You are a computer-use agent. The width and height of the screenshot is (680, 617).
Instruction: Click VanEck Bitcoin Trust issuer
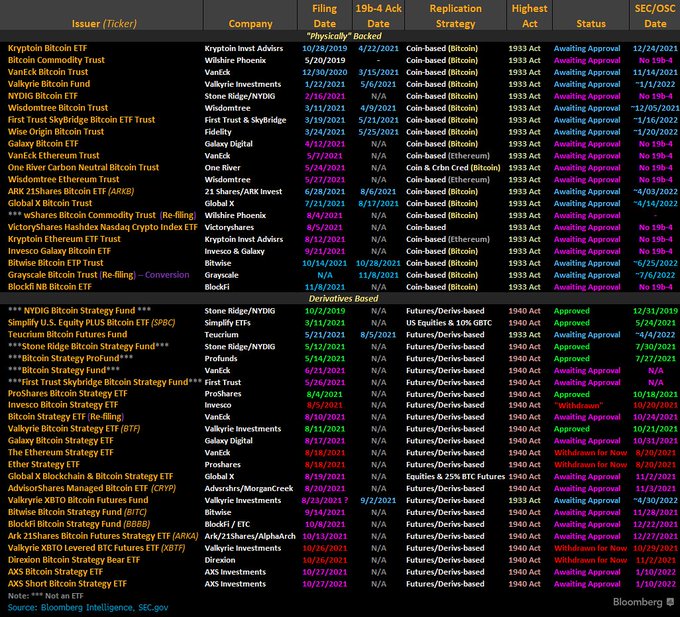pos(48,72)
